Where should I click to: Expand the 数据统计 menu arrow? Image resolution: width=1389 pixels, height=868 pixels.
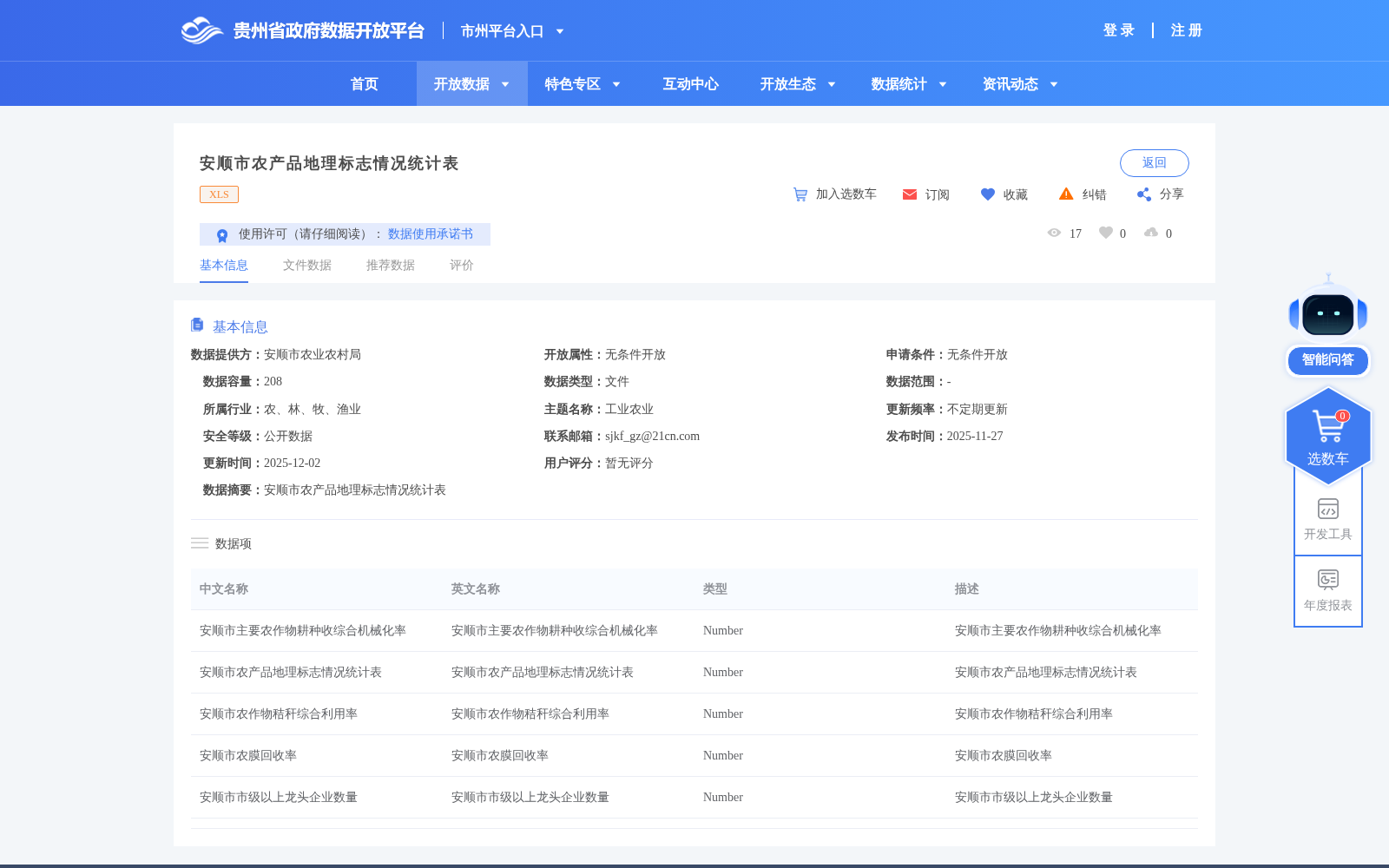(943, 84)
